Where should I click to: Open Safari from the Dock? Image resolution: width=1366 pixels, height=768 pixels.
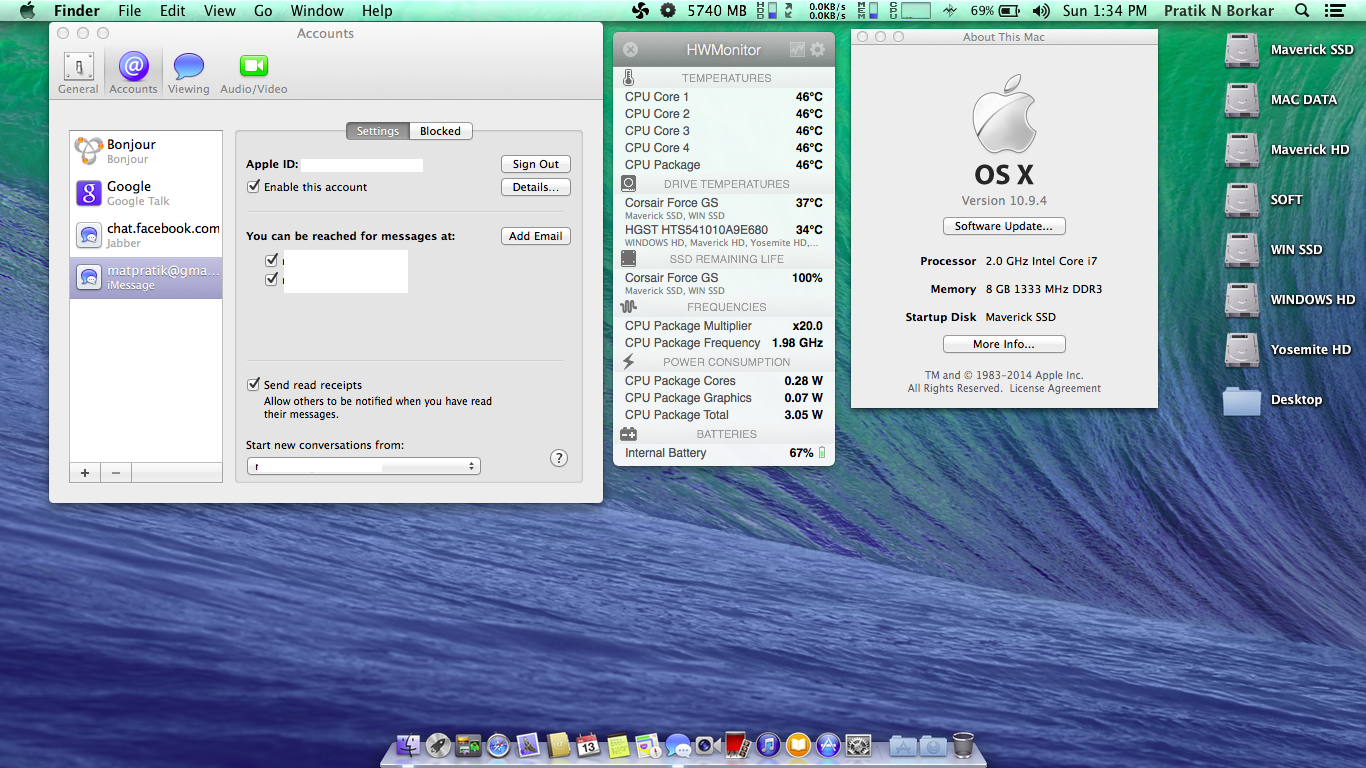tap(498, 744)
